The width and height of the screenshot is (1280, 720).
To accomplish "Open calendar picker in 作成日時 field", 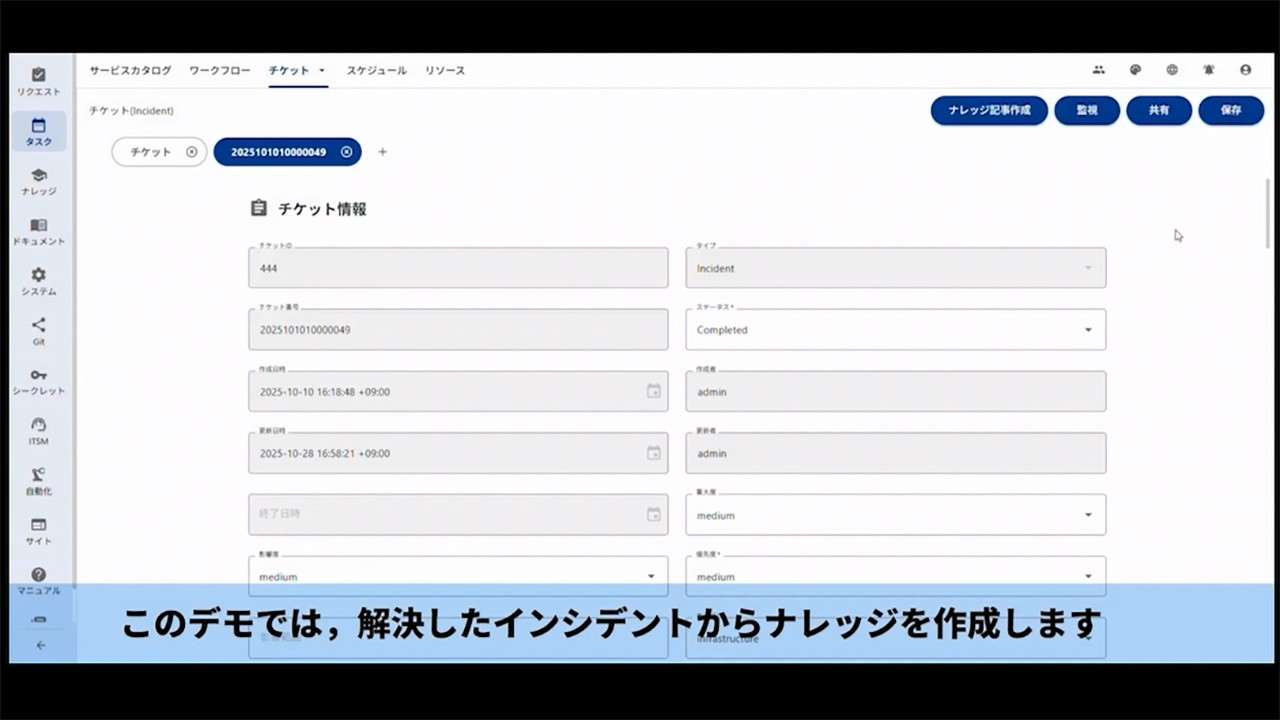I will [653, 391].
